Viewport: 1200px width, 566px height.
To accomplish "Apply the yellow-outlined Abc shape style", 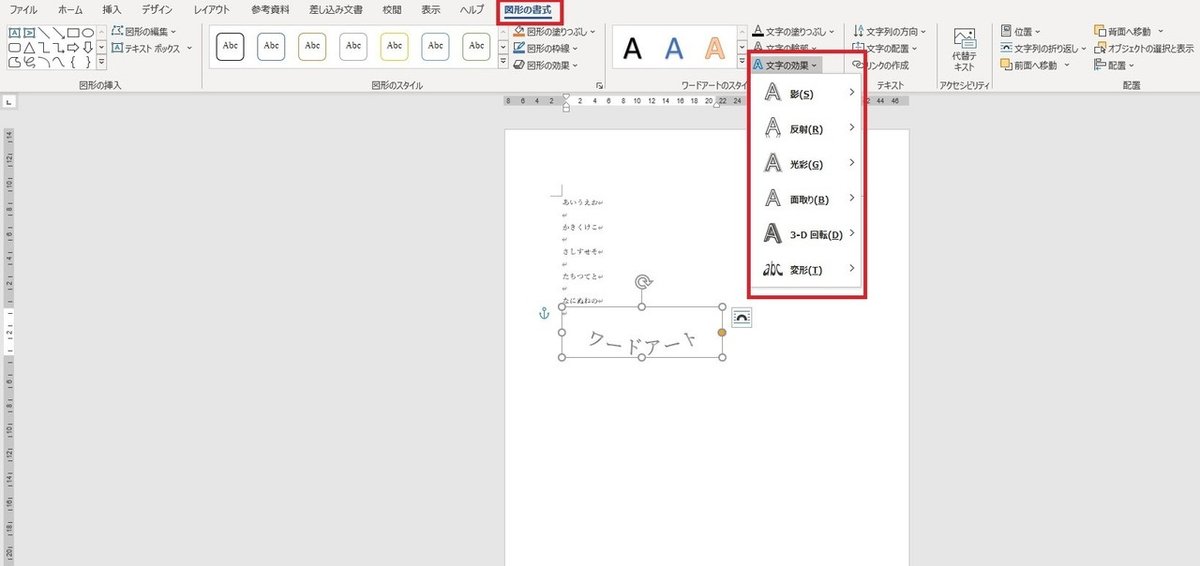I will click(394, 47).
